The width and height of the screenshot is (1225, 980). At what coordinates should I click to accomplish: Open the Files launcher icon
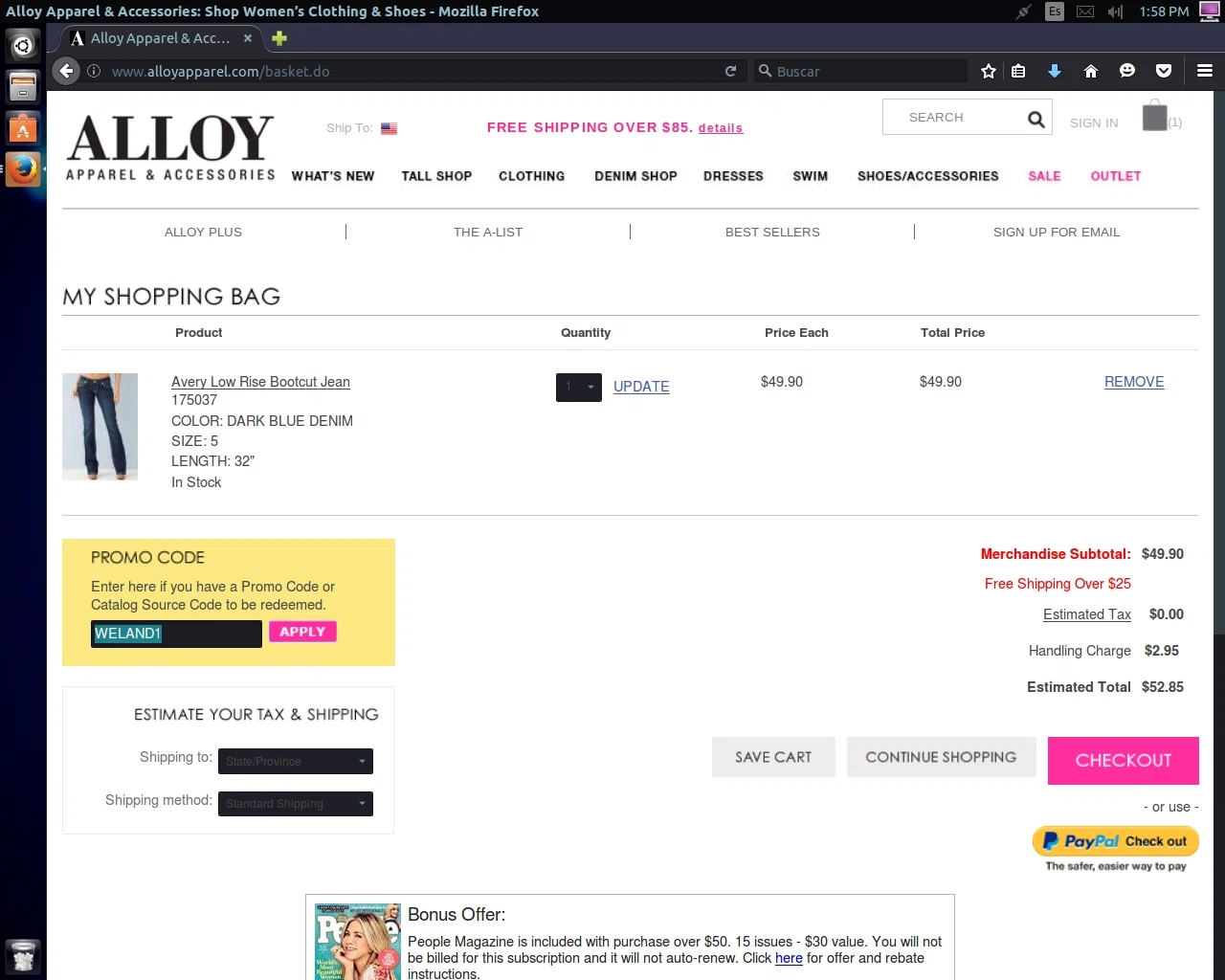pyautogui.click(x=23, y=86)
